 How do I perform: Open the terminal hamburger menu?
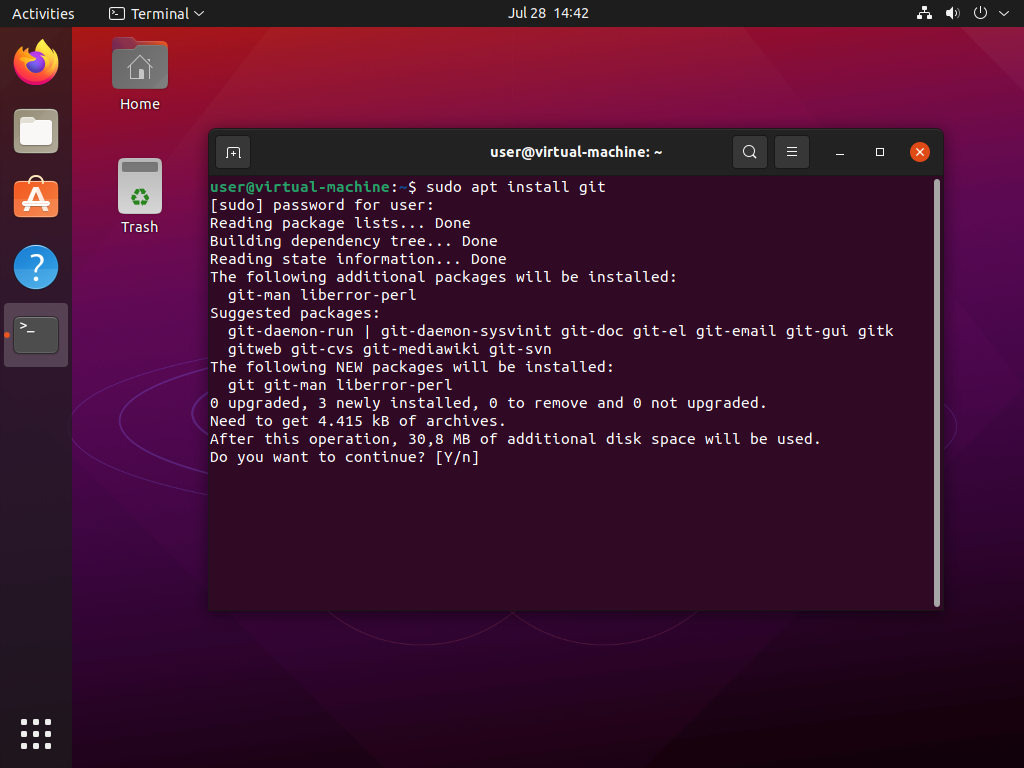[x=791, y=152]
